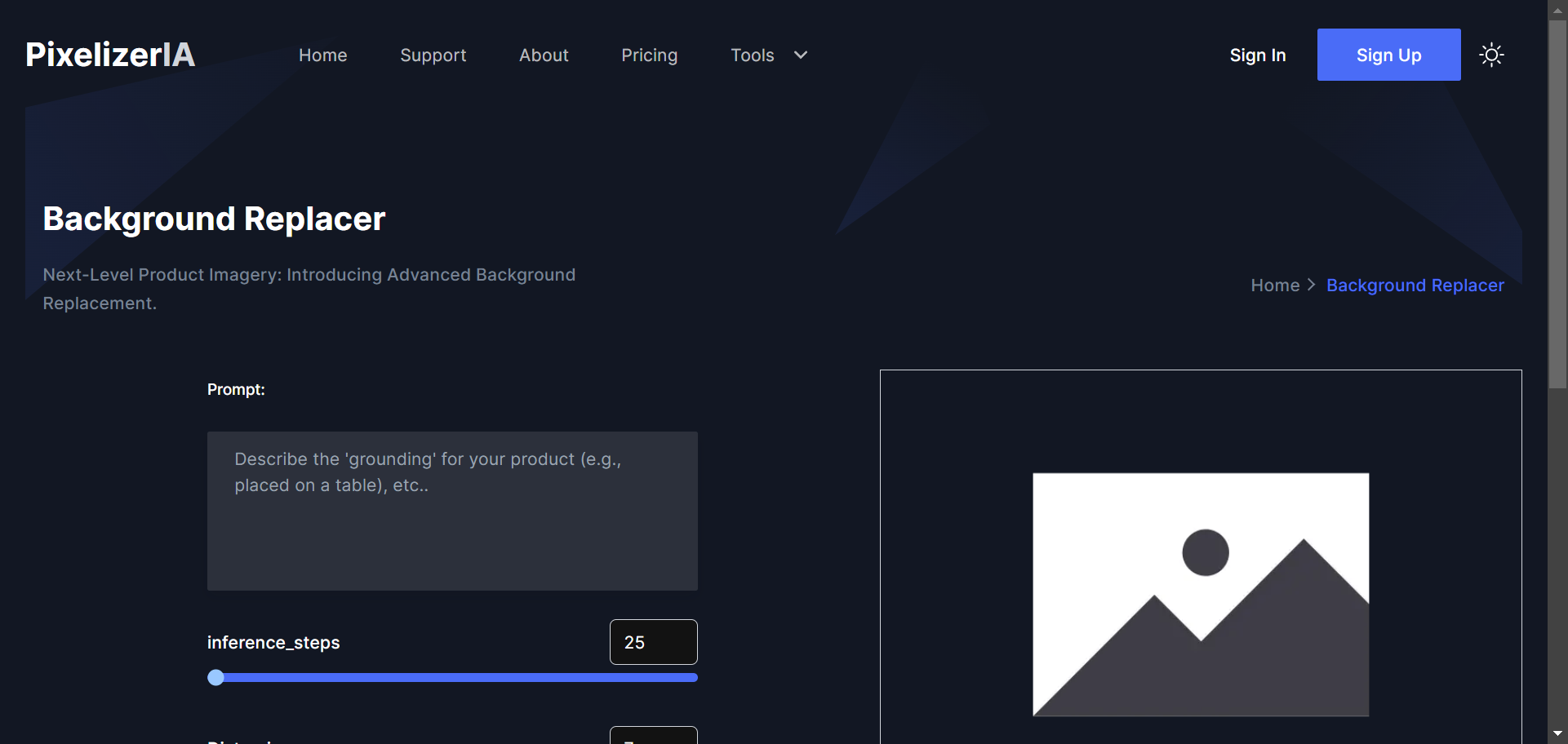Focus the Prompt text area
Image resolution: width=1568 pixels, height=744 pixels.
tap(452, 511)
